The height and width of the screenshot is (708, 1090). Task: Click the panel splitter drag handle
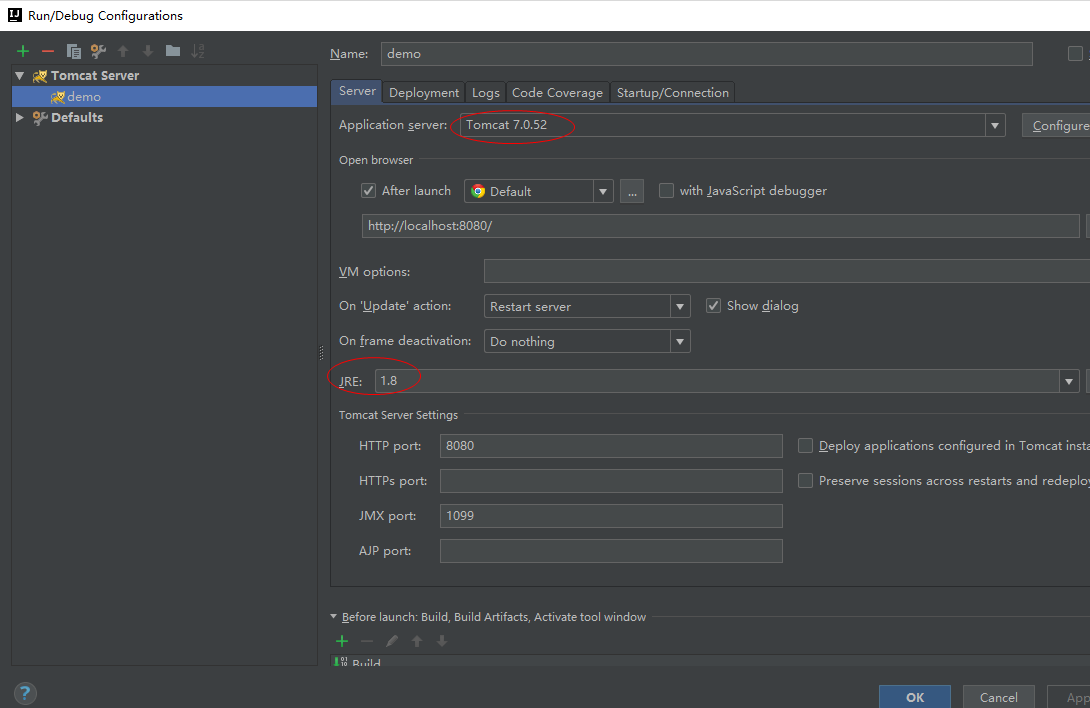321,353
